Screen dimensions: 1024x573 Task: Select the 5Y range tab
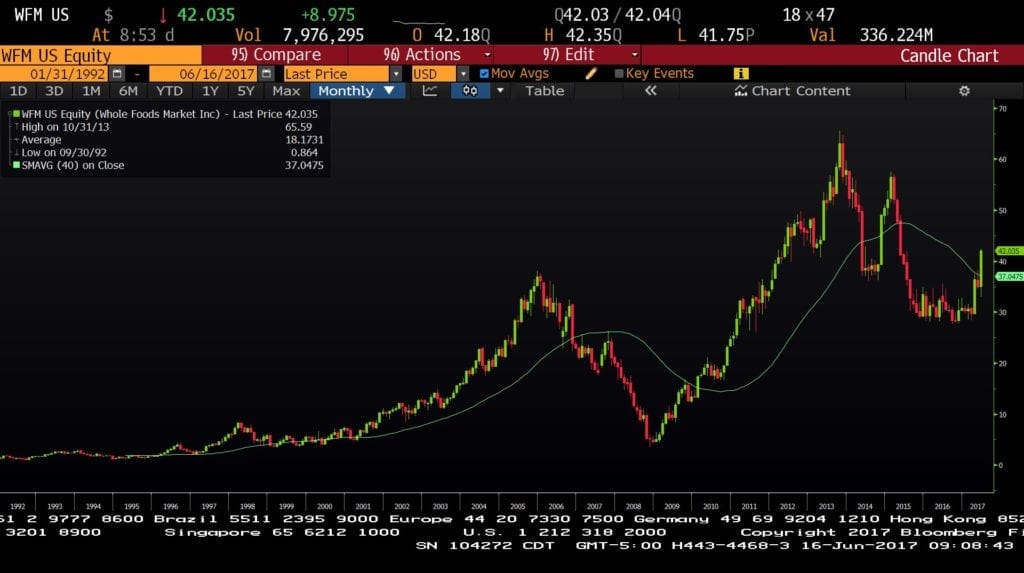(x=246, y=91)
